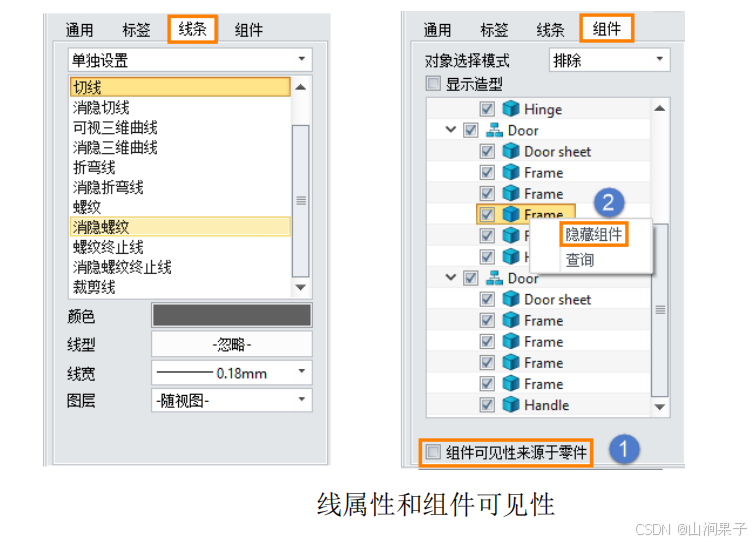754x543 pixels.
Task: Collapse the Door node directly below Hinge
Action: coord(451,129)
